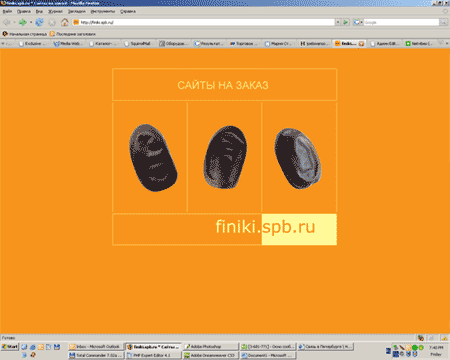Image resolution: width=450 pixels, height=360 pixels.
Task: Switch to Inbox - Microsoft Outlook taskbar button
Action: (96, 347)
